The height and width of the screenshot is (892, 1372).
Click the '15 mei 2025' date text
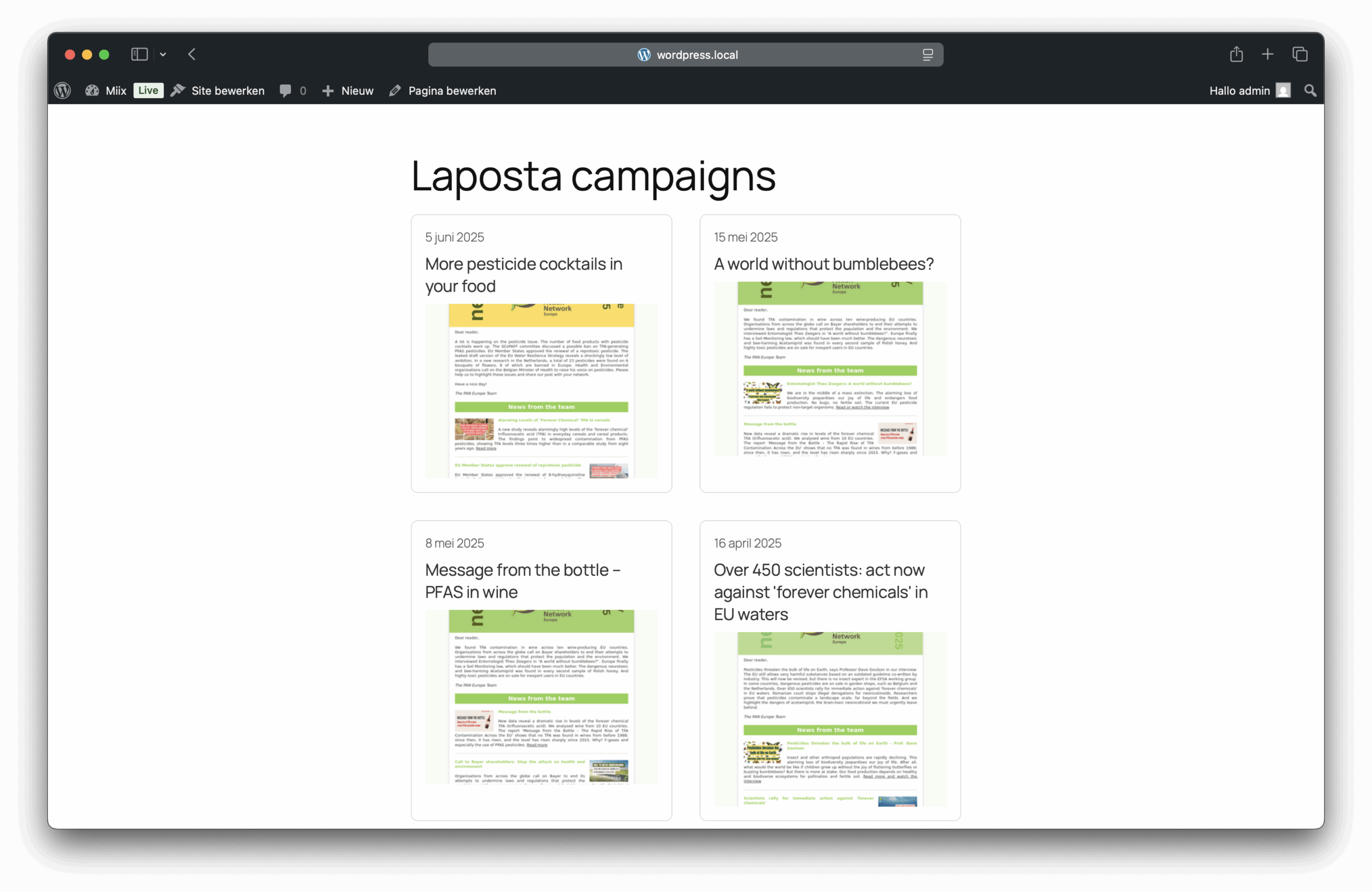tap(745, 237)
